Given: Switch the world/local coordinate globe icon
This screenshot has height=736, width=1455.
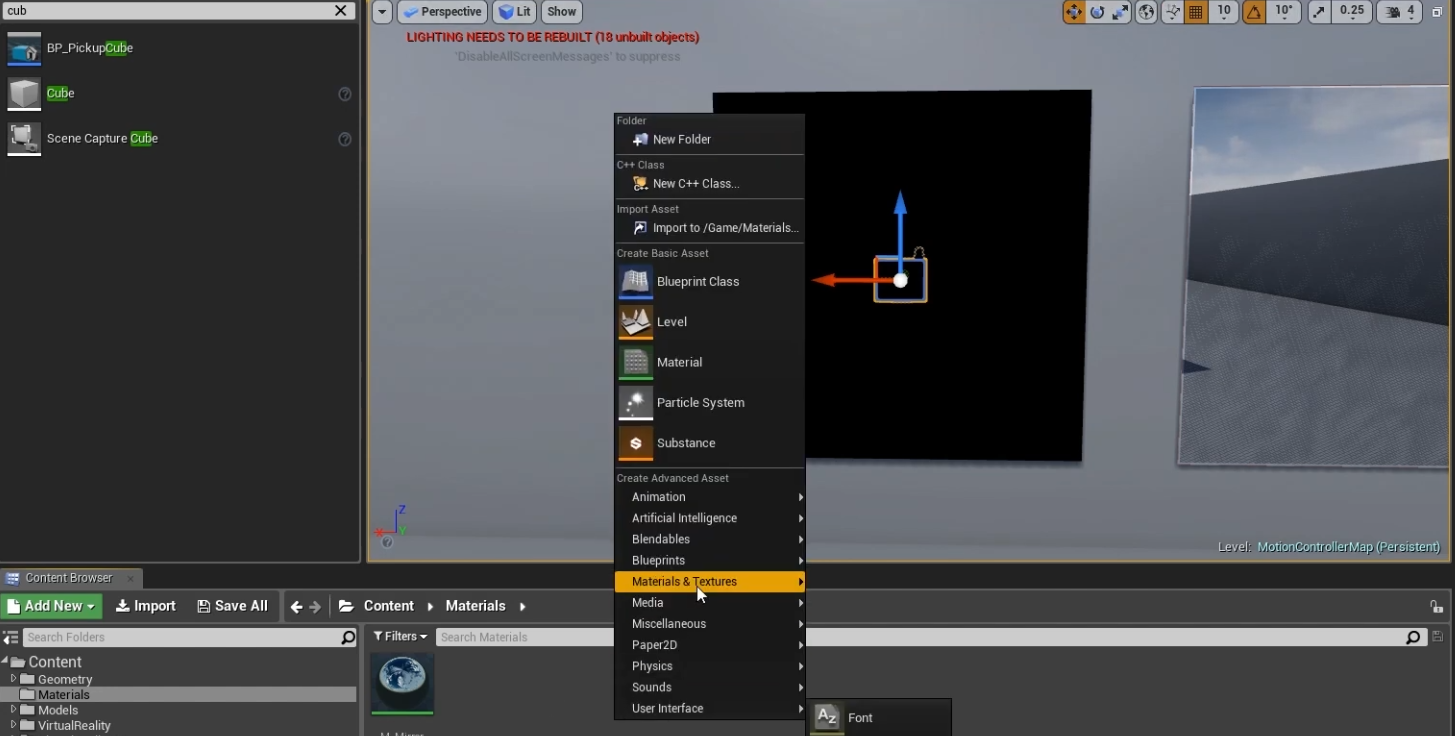Looking at the screenshot, I should (1147, 12).
